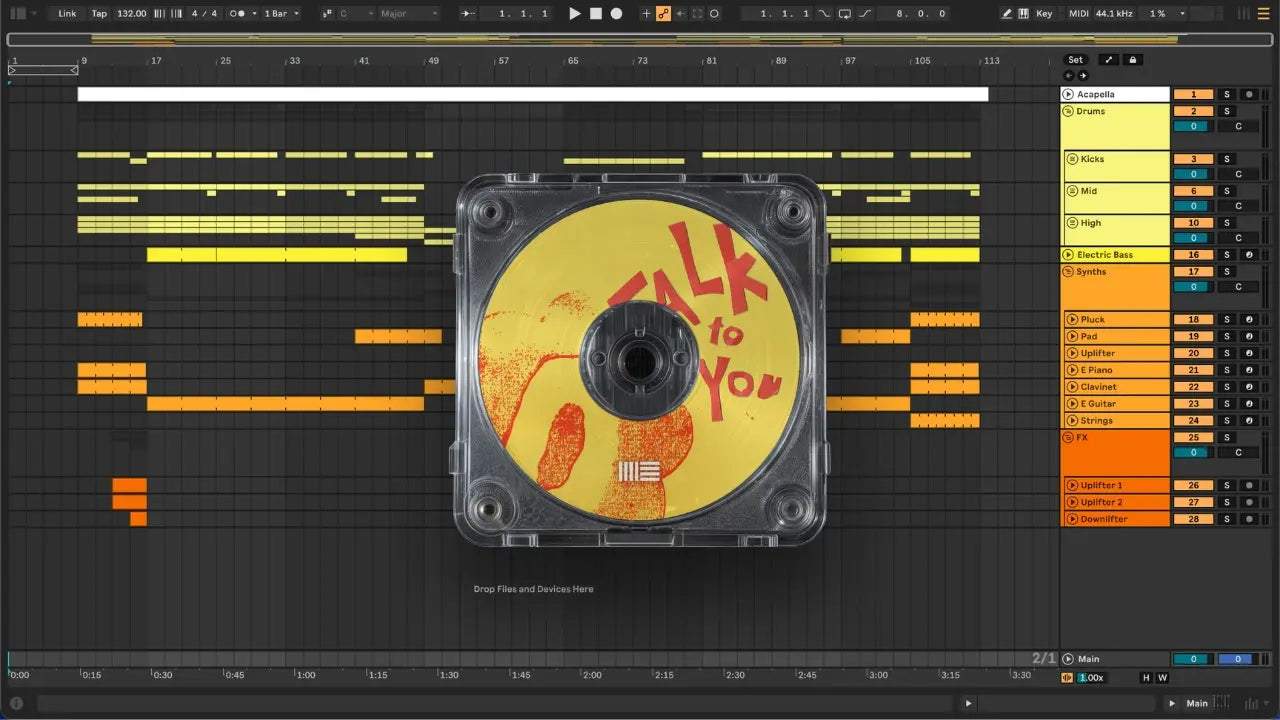This screenshot has width=1280, height=720.
Task: Click the next locator arrow
Action: click(x=1082, y=75)
